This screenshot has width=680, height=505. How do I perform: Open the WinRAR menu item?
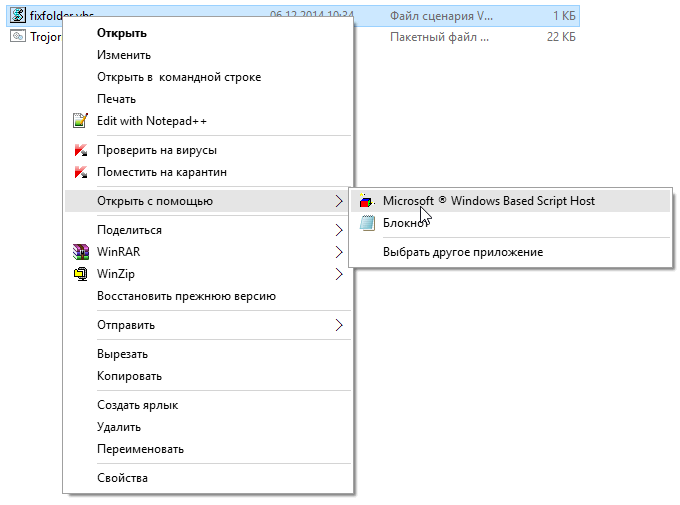point(208,252)
